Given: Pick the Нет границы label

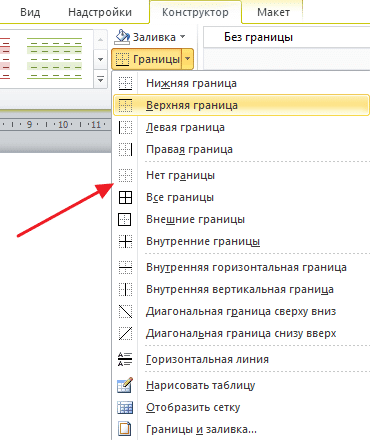Looking at the screenshot, I should point(180,175).
